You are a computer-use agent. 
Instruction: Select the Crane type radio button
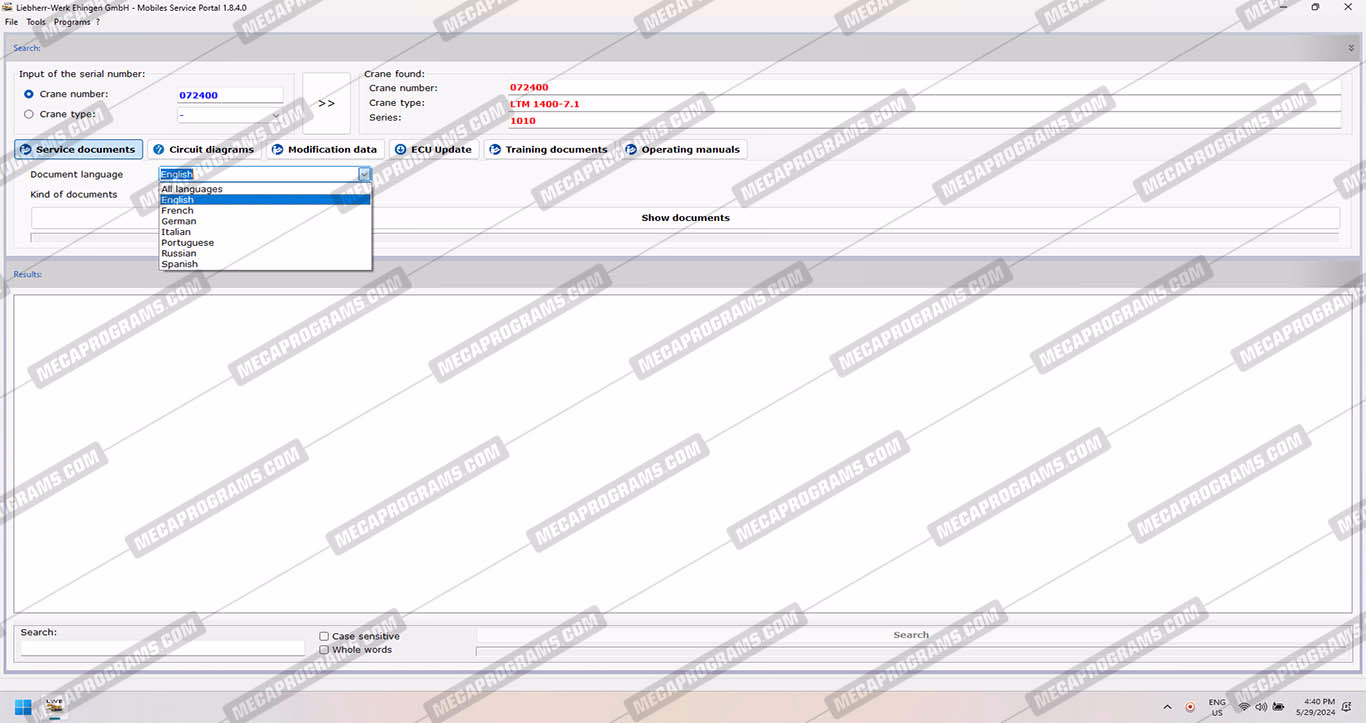(29, 114)
